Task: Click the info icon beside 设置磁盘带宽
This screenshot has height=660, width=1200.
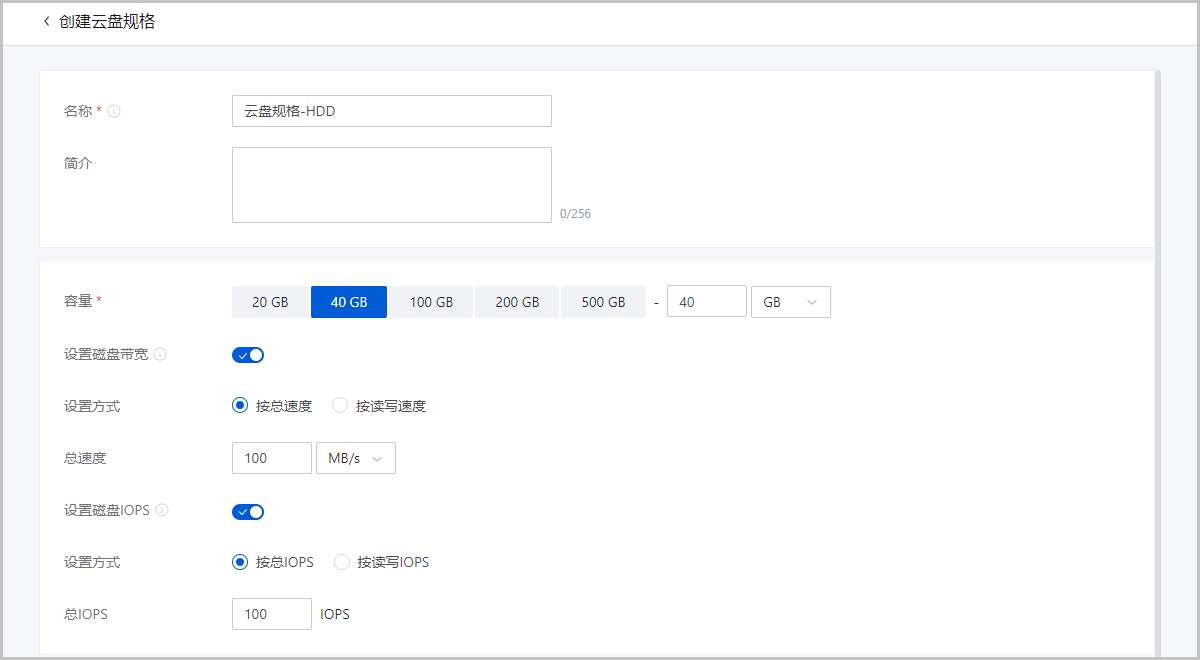Action: click(x=160, y=354)
